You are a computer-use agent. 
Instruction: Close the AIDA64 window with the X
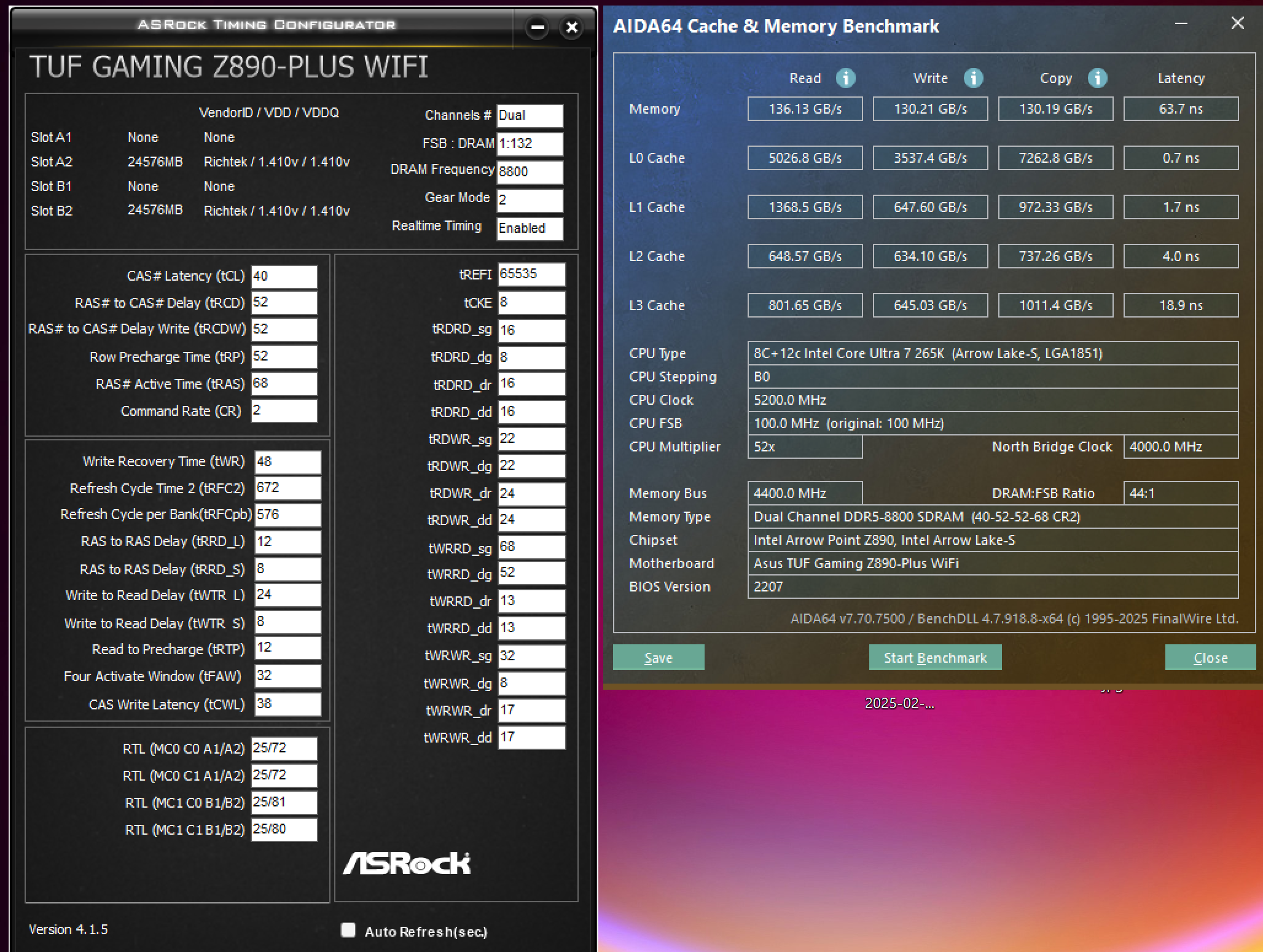click(1237, 24)
